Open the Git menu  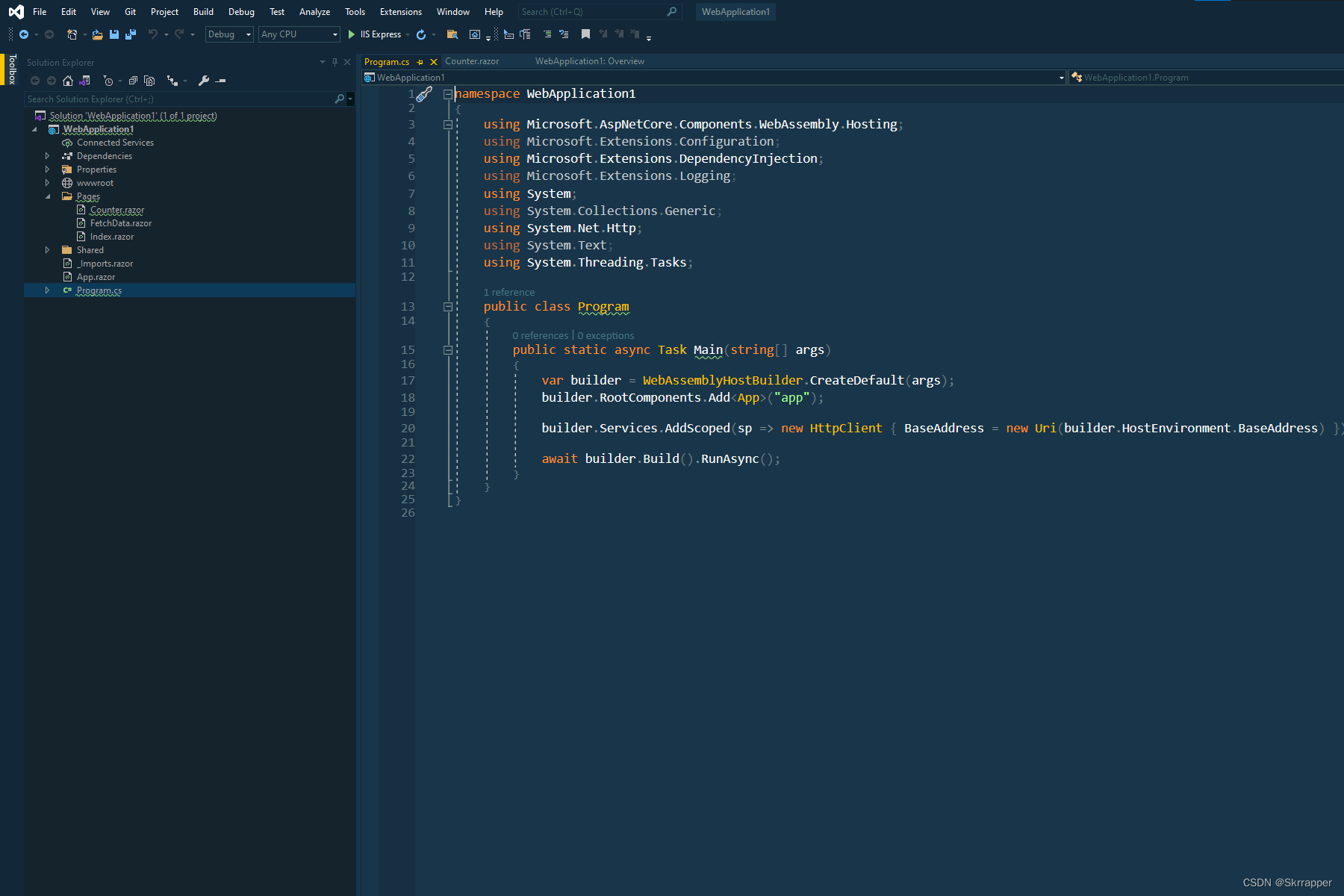click(130, 12)
